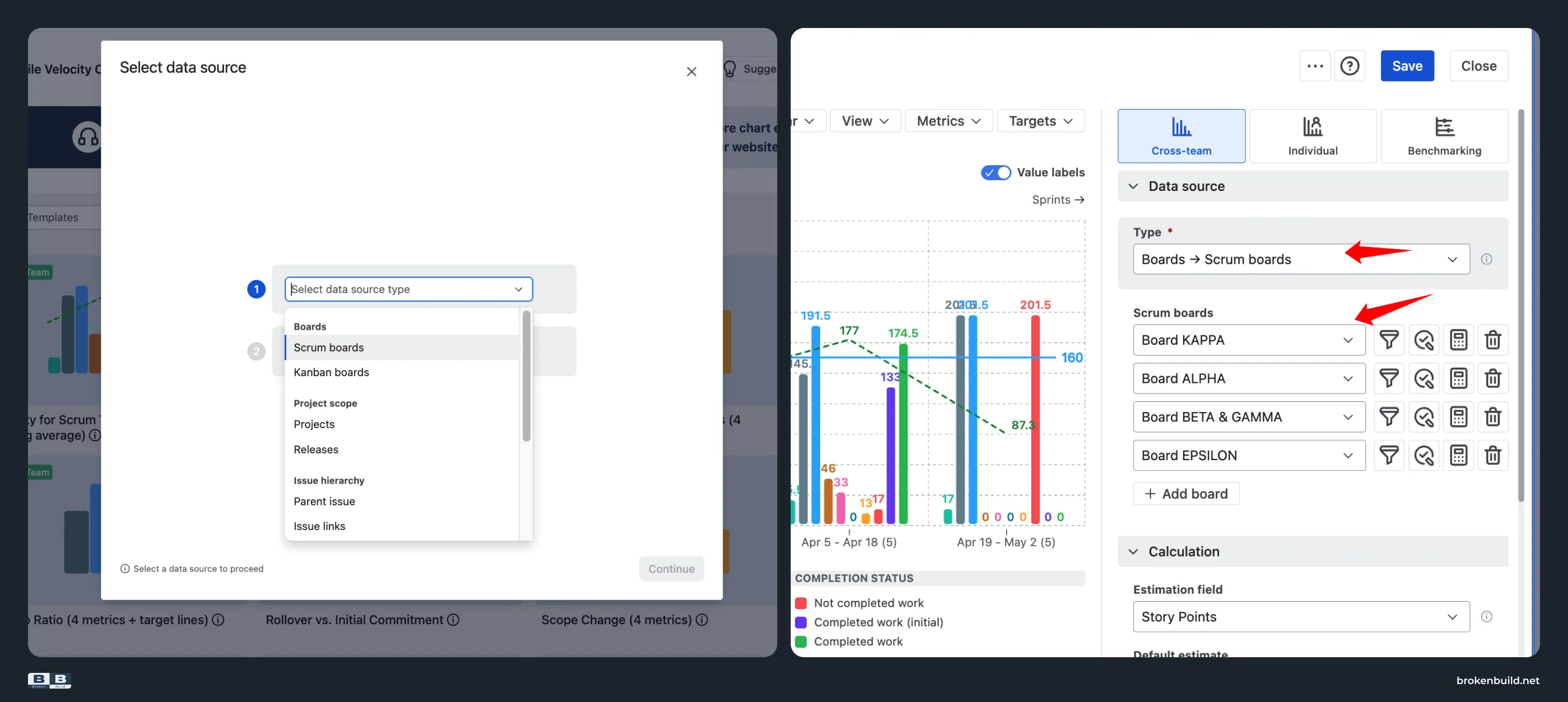Select Projects from the list
This screenshot has height=702, width=1568.
[x=402, y=424]
